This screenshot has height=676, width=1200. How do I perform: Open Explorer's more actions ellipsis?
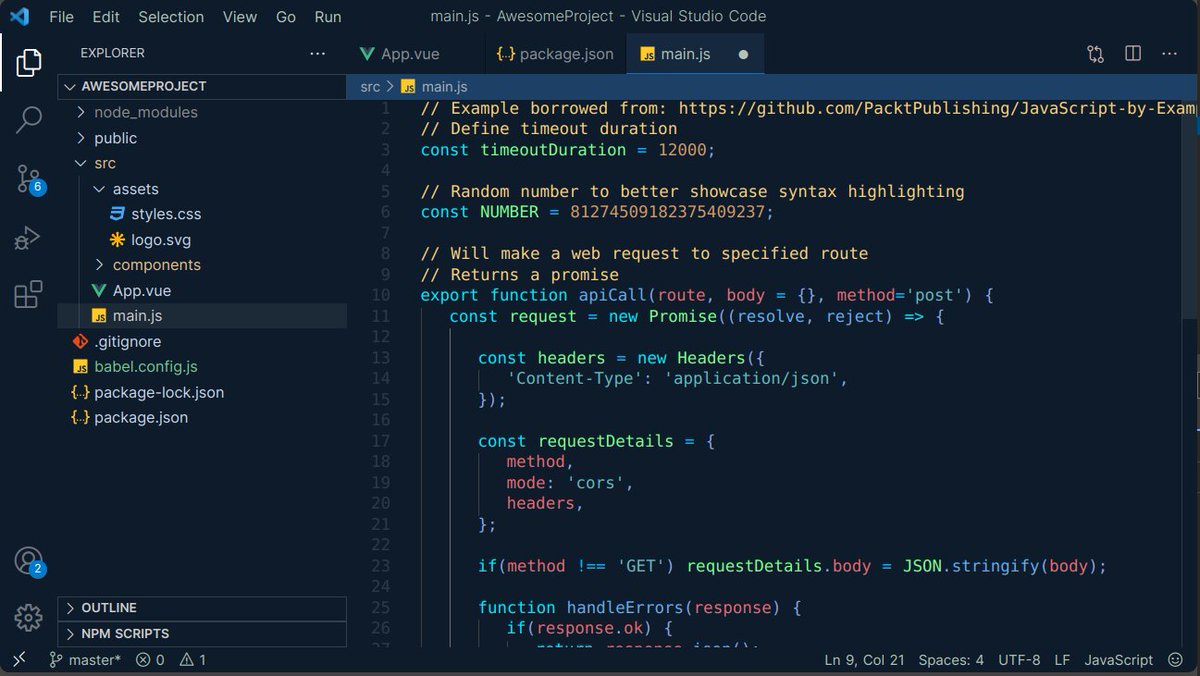point(318,53)
